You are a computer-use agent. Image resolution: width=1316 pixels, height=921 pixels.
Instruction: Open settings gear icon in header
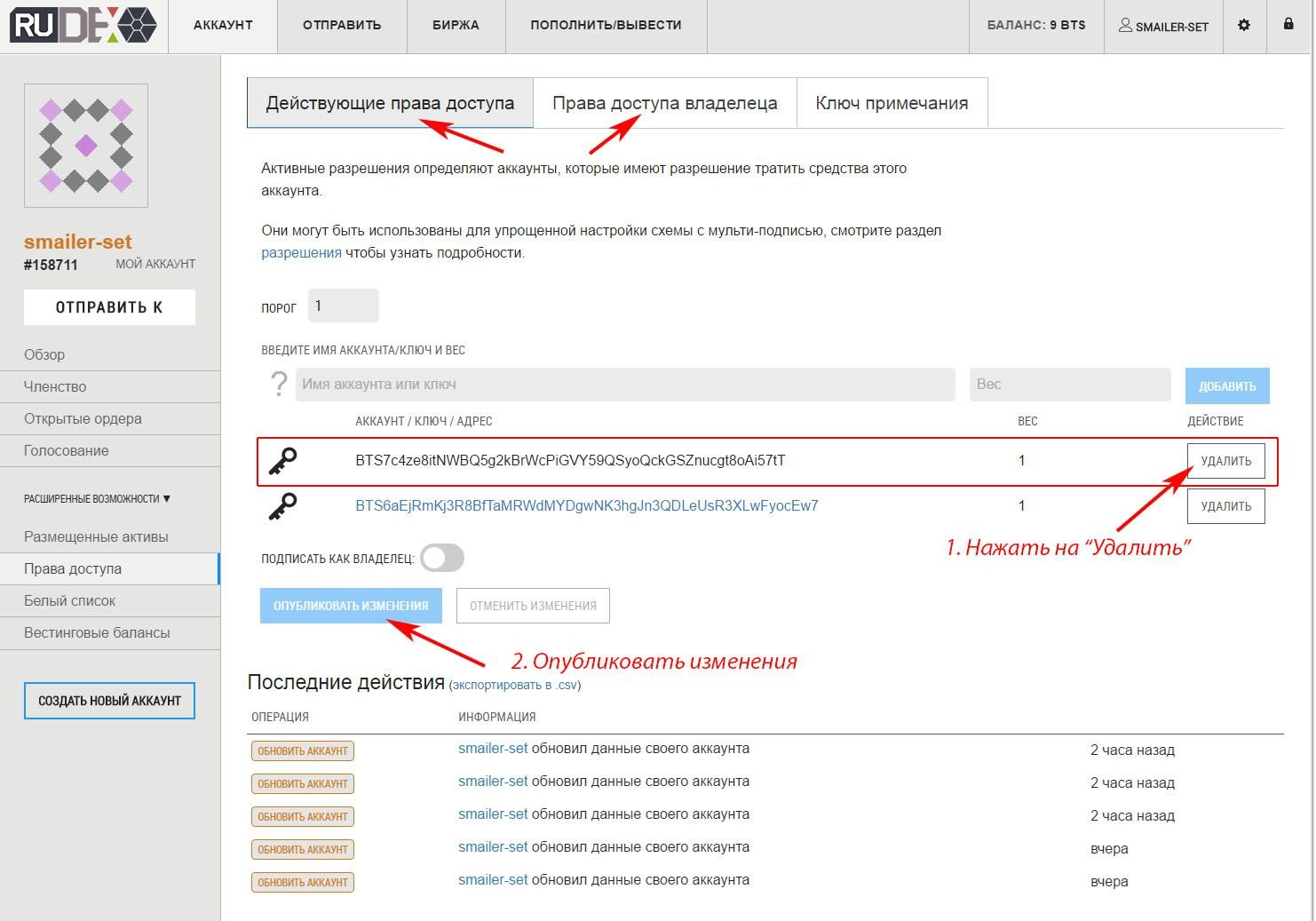pos(1244,25)
